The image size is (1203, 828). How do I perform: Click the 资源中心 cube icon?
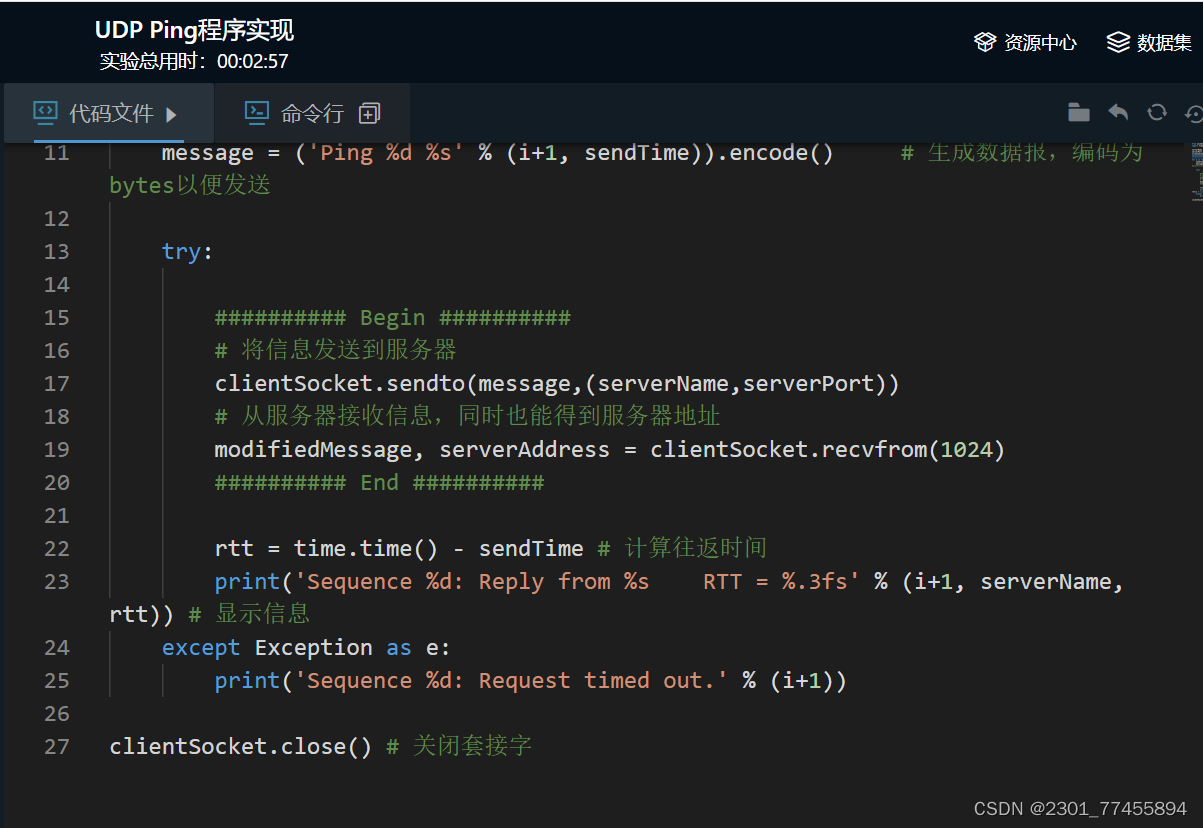click(x=985, y=42)
